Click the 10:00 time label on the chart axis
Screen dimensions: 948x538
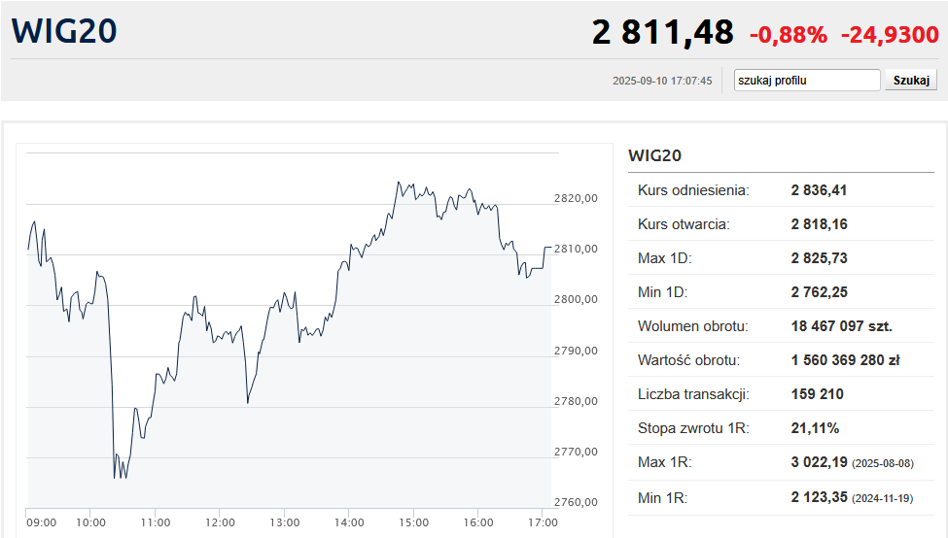coord(91,522)
